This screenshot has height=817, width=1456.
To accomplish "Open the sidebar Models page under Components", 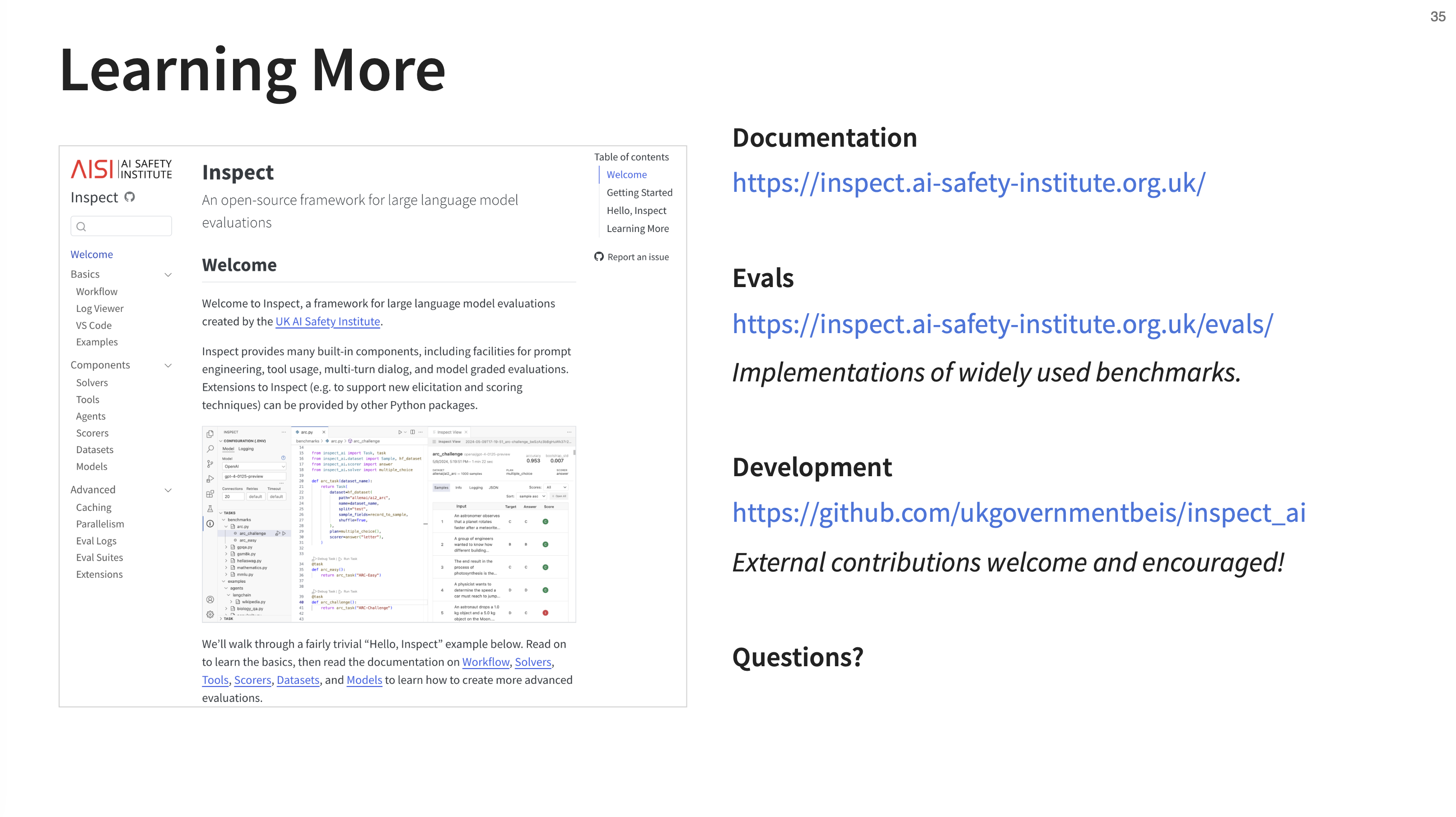I will coord(92,467).
